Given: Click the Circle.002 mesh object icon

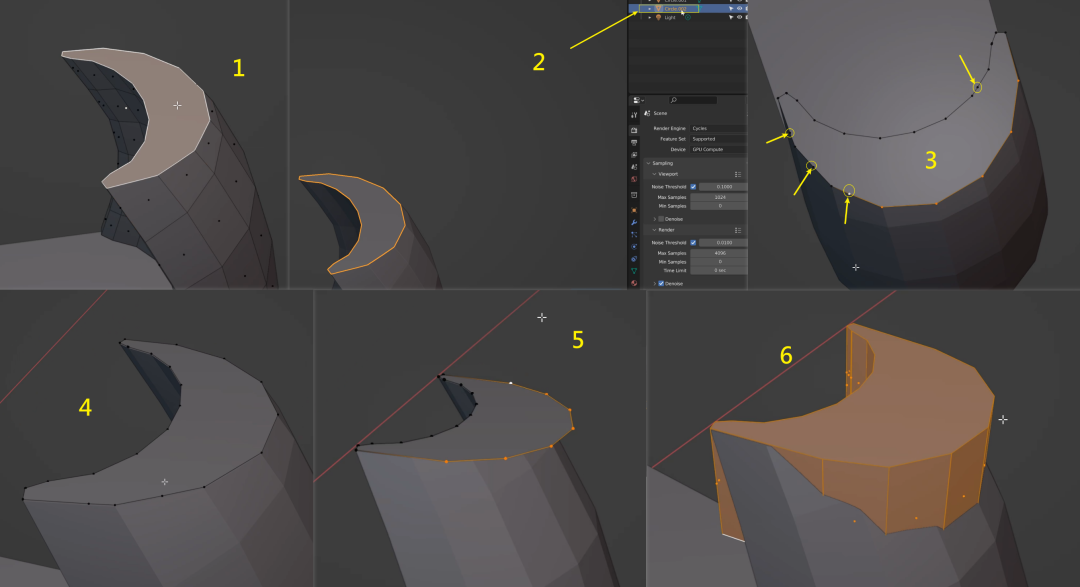Looking at the screenshot, I should (x=658, y=8).
